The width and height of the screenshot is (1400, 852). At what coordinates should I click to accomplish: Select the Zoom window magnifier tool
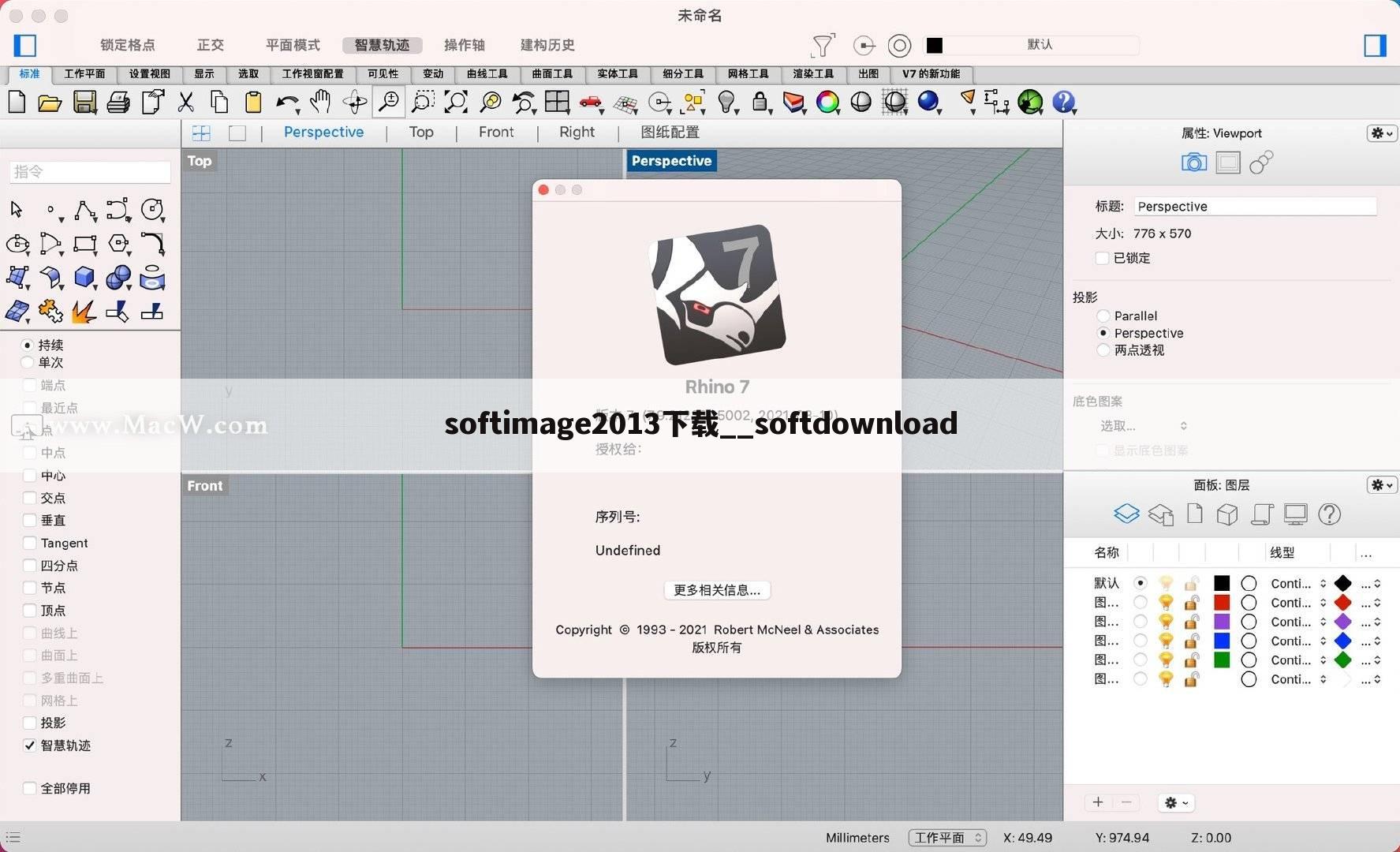[x=423, y=102]
